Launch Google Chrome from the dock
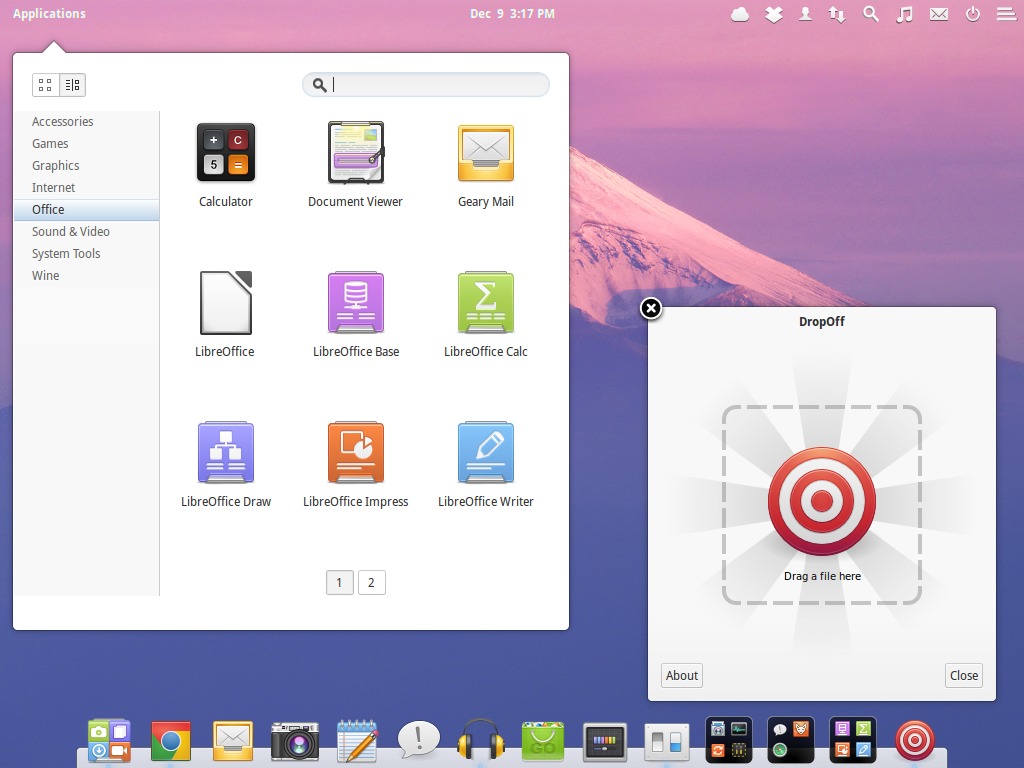Screen dimensions: 1024x768 coord(170,740)
